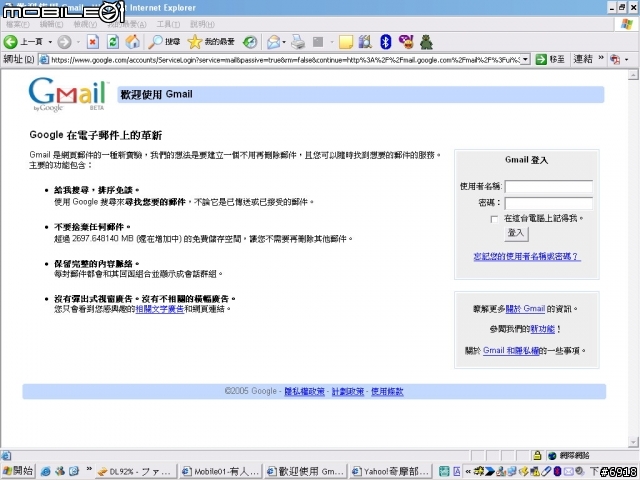Open 我的最愛 favorites star
Viewport: 640px width, 480px height.
tap(211, 42)
